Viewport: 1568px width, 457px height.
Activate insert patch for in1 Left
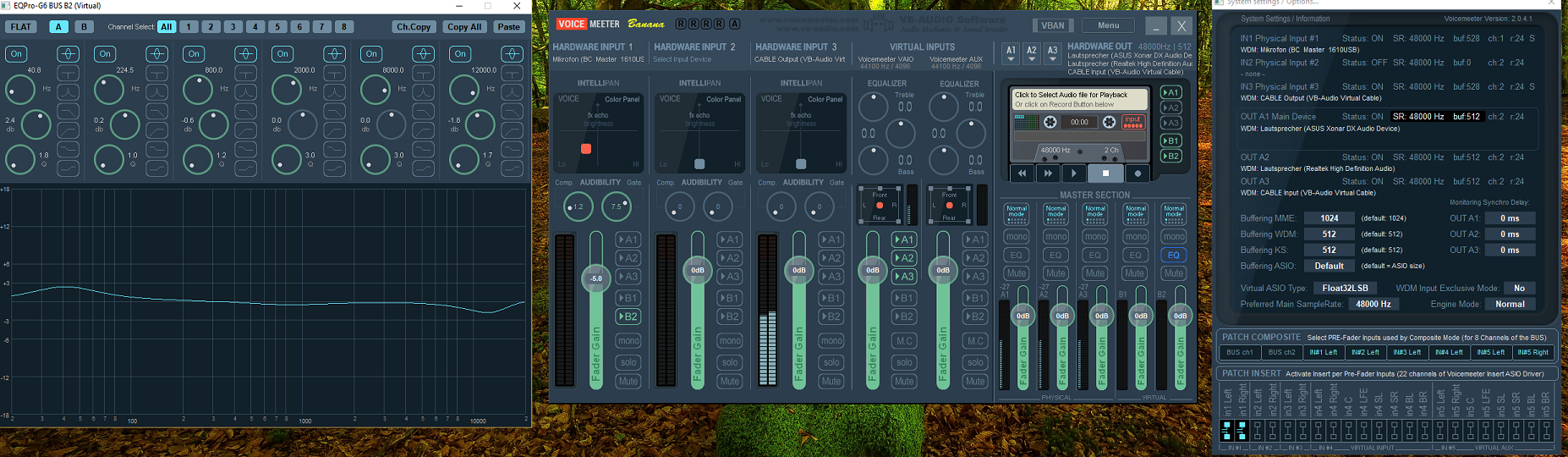[x=1227, y=431]
